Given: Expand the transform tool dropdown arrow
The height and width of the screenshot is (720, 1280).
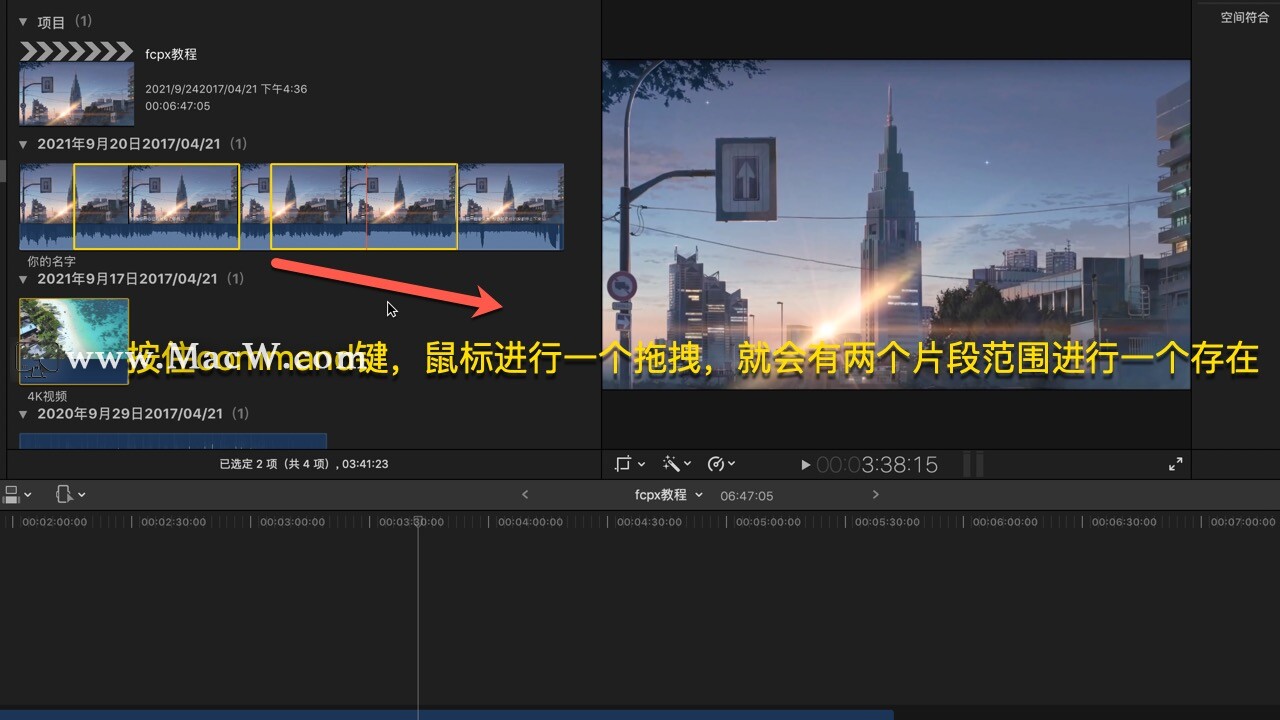Looking at the screenshot, I should [x=641, y=464].
